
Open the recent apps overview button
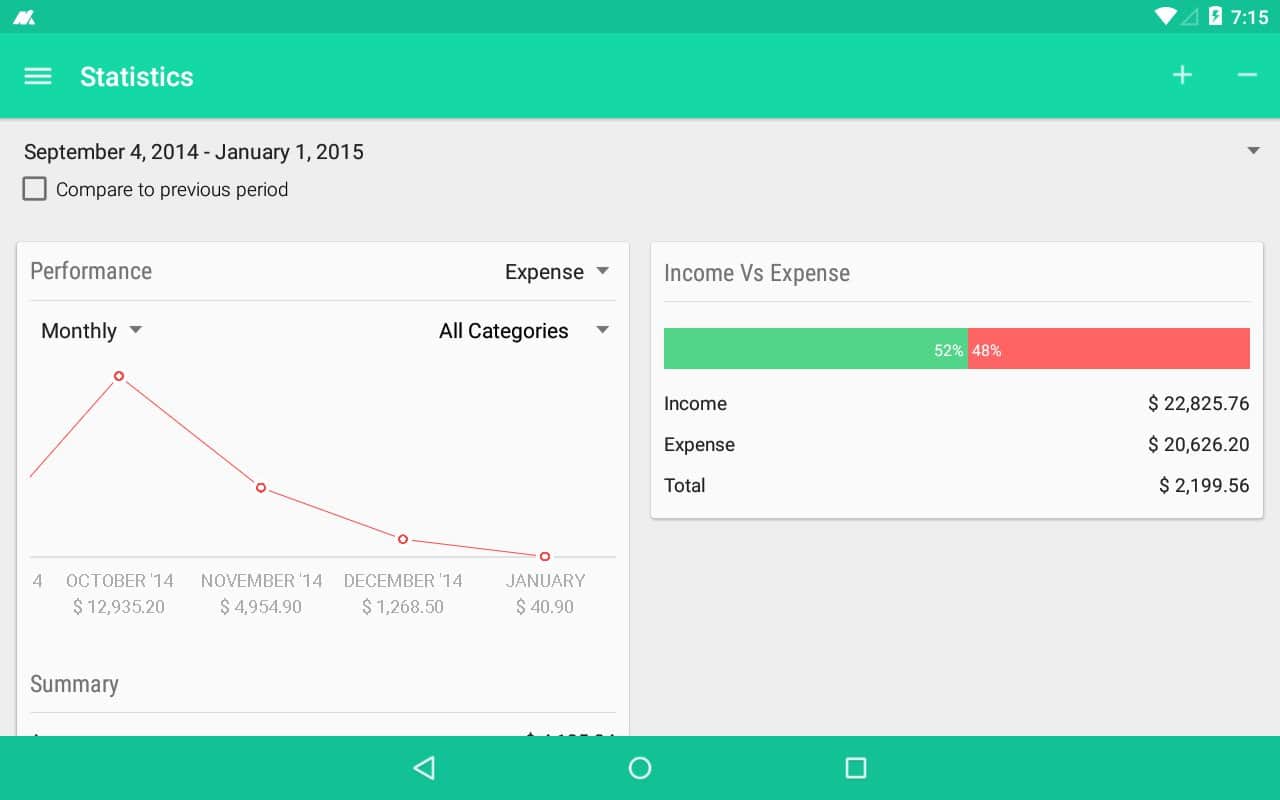tap(855, 768)
